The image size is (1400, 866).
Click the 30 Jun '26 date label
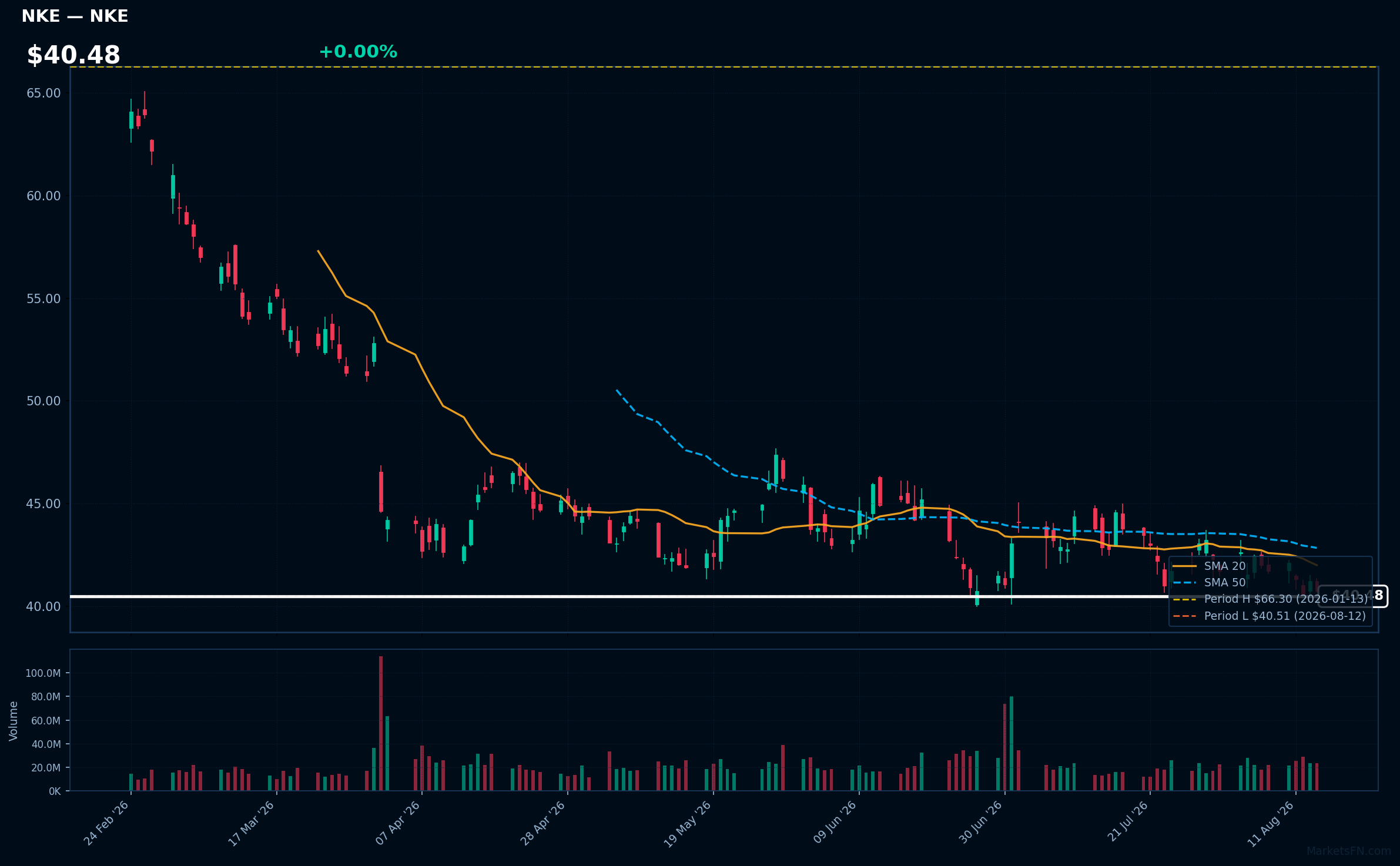(x=981, y=822)
